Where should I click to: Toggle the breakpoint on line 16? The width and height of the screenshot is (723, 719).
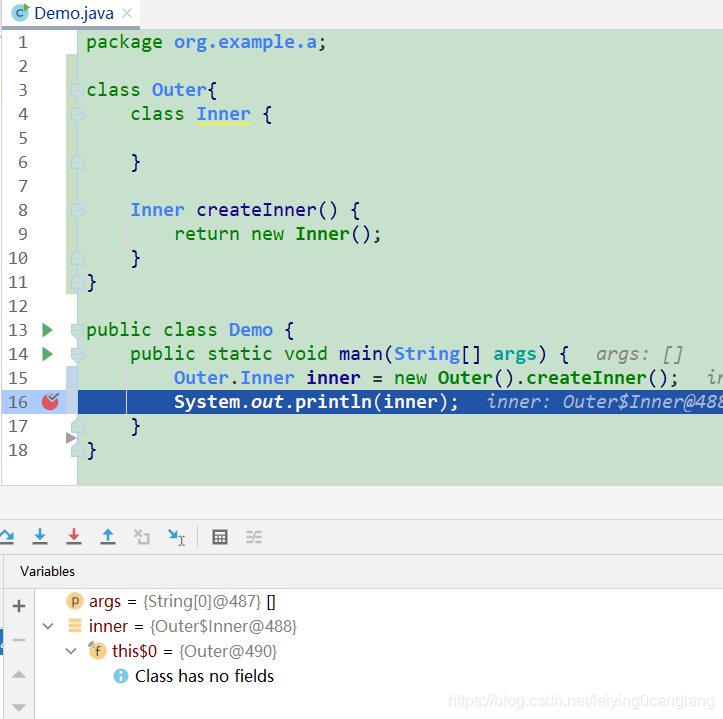tap(50, 402)
